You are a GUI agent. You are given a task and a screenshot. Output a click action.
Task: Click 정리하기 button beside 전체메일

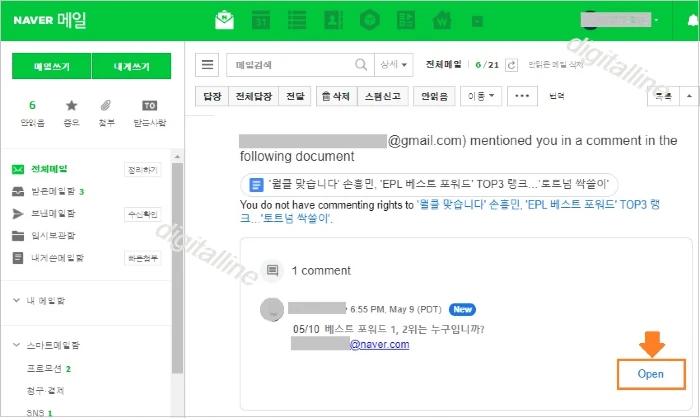coord(142,170)
